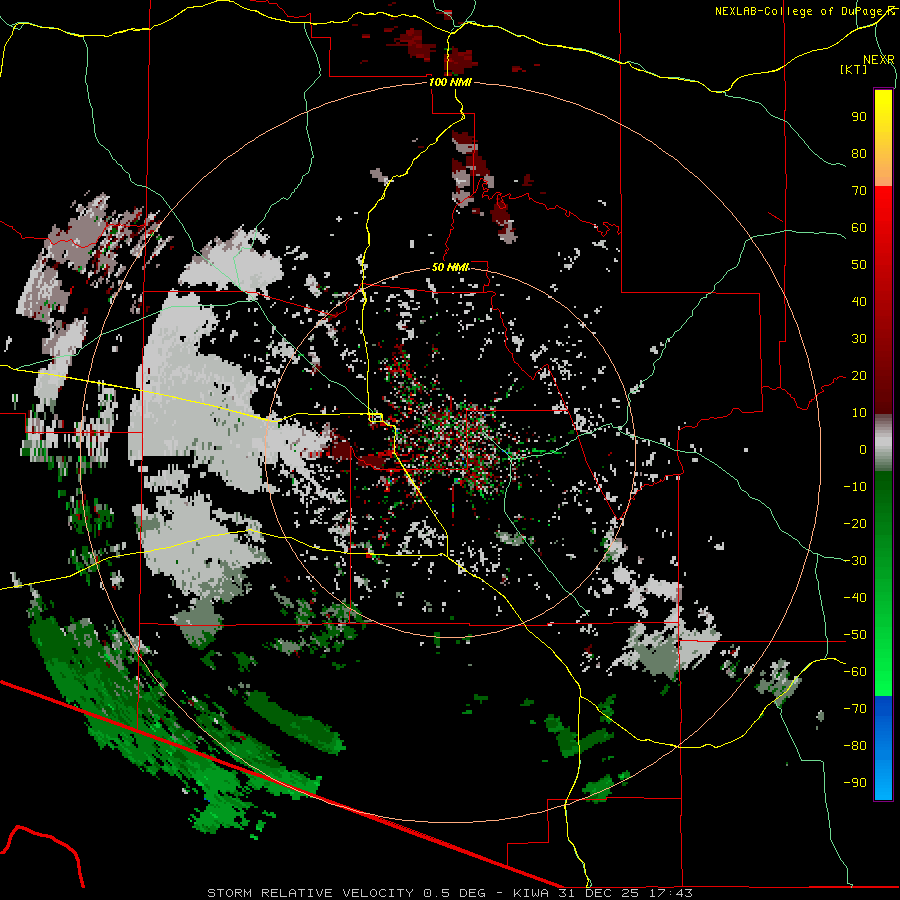This screenshot has height=900, width=900.
Task: Click the -20 value on the color scale
Action: pyautogui.click(x=855, y=524)
